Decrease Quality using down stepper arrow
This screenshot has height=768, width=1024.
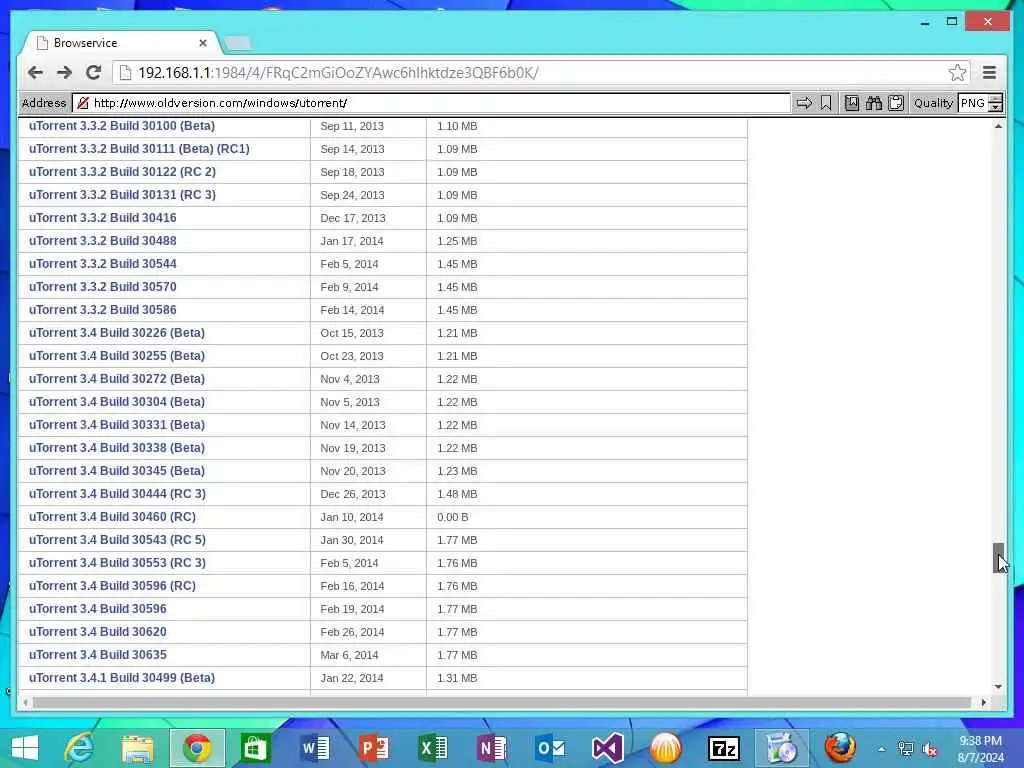click(x=996, y=107)
